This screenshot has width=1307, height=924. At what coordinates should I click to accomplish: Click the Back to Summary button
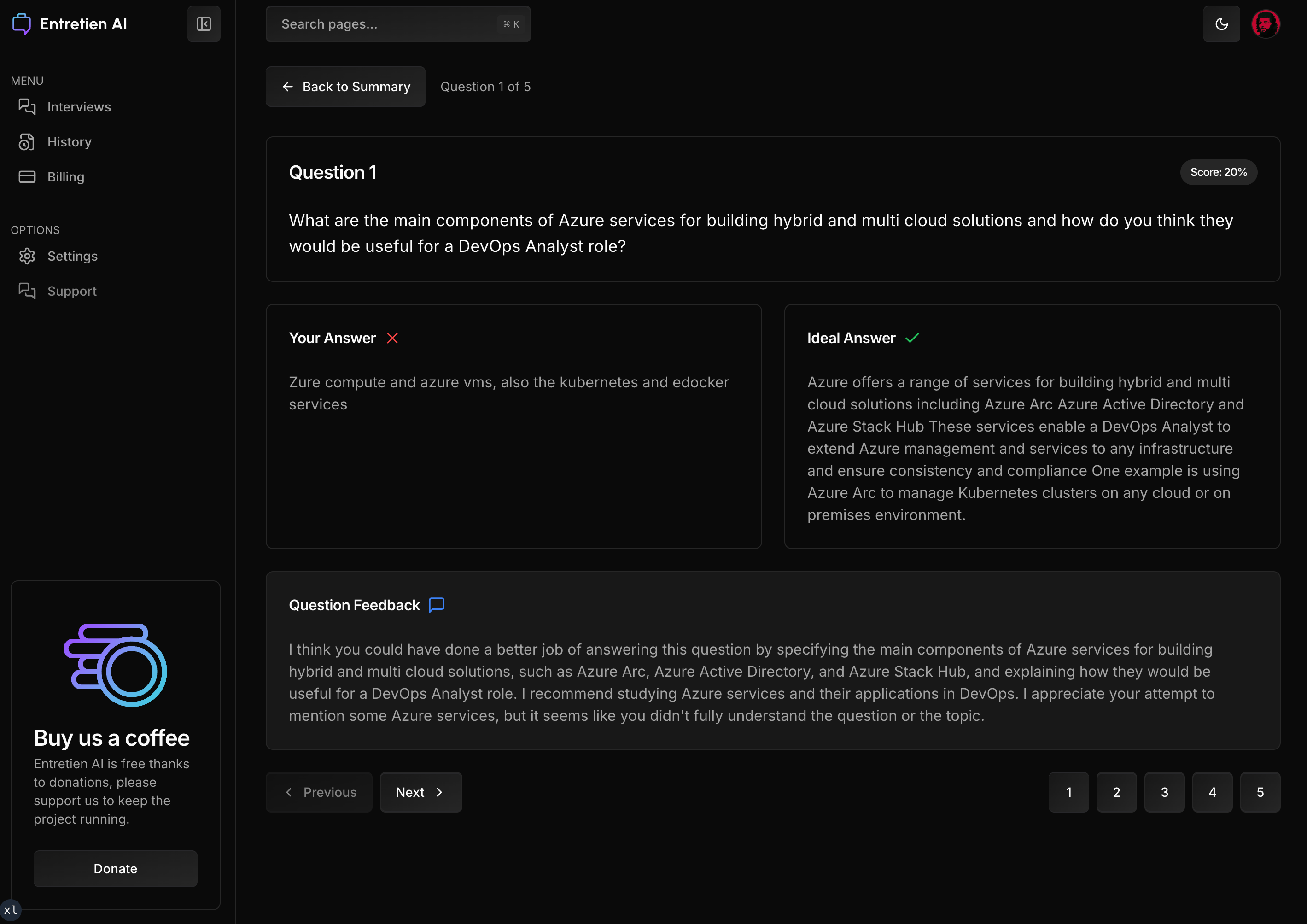coord(345,87)
